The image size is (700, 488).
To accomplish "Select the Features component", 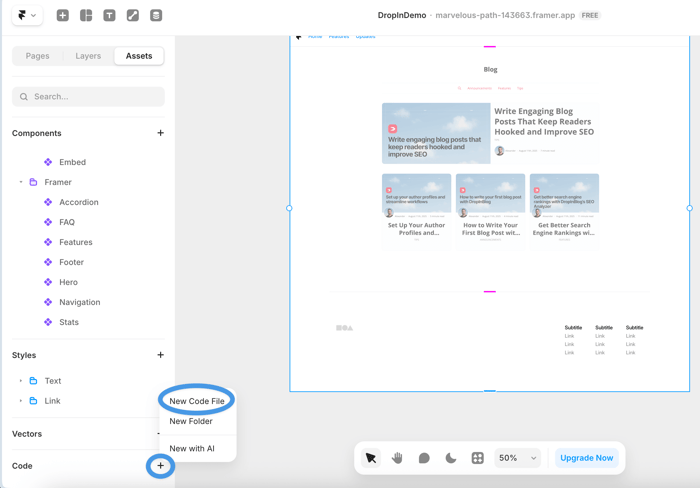I will [x=76, y=242].
